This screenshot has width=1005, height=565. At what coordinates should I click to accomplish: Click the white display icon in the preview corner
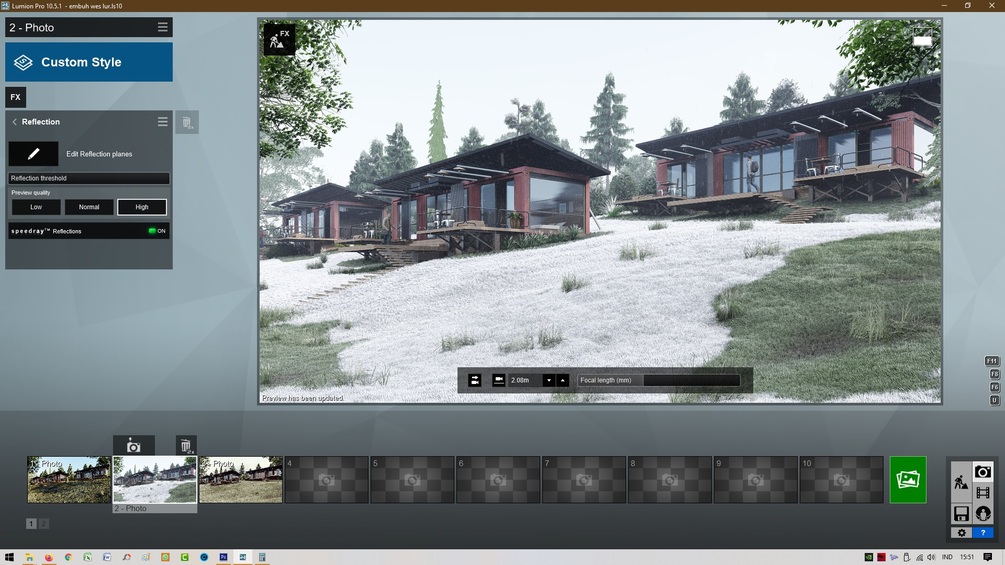click(x=922, y=40)
